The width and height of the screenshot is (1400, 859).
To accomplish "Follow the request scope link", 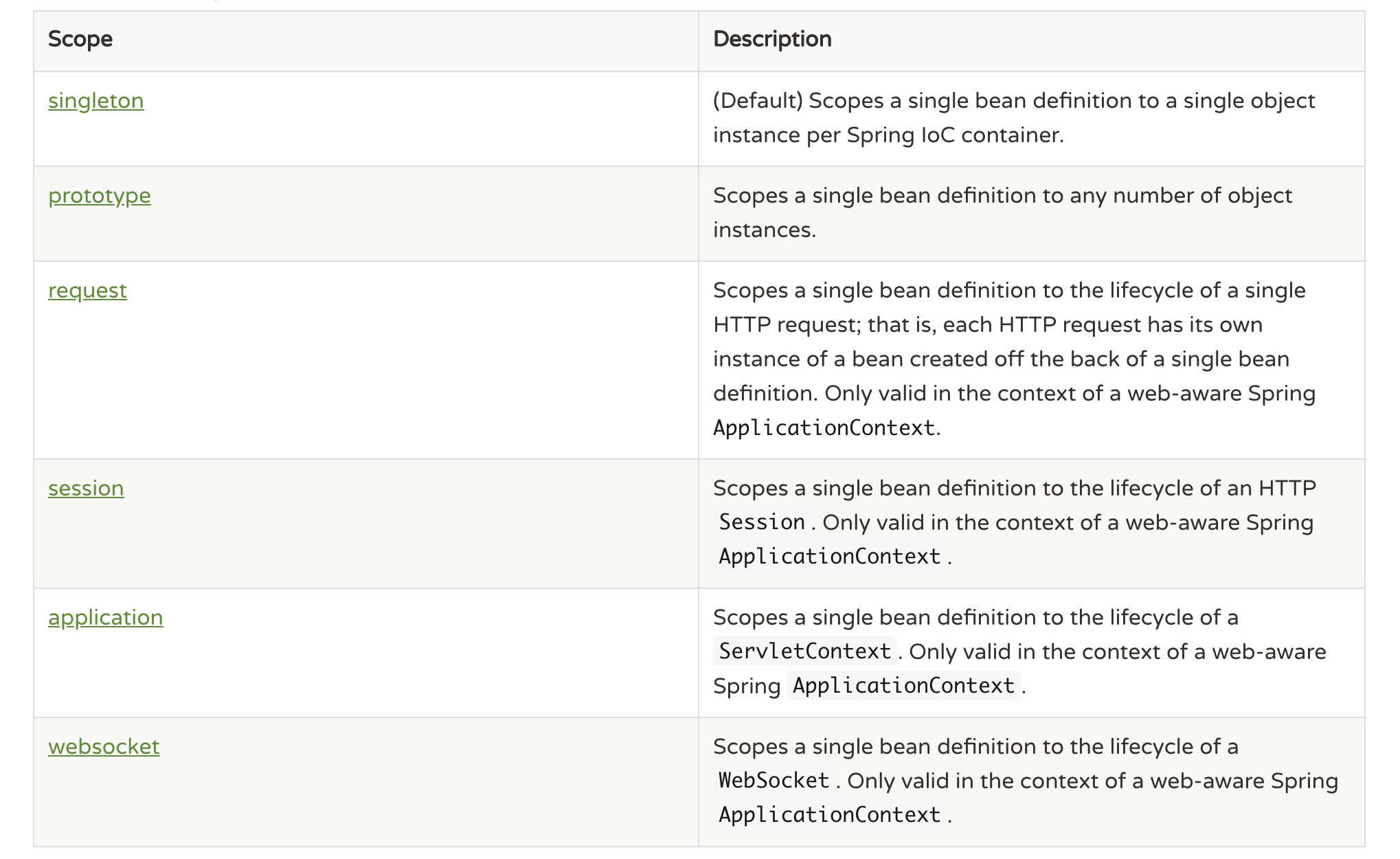I will pos(87,291).
